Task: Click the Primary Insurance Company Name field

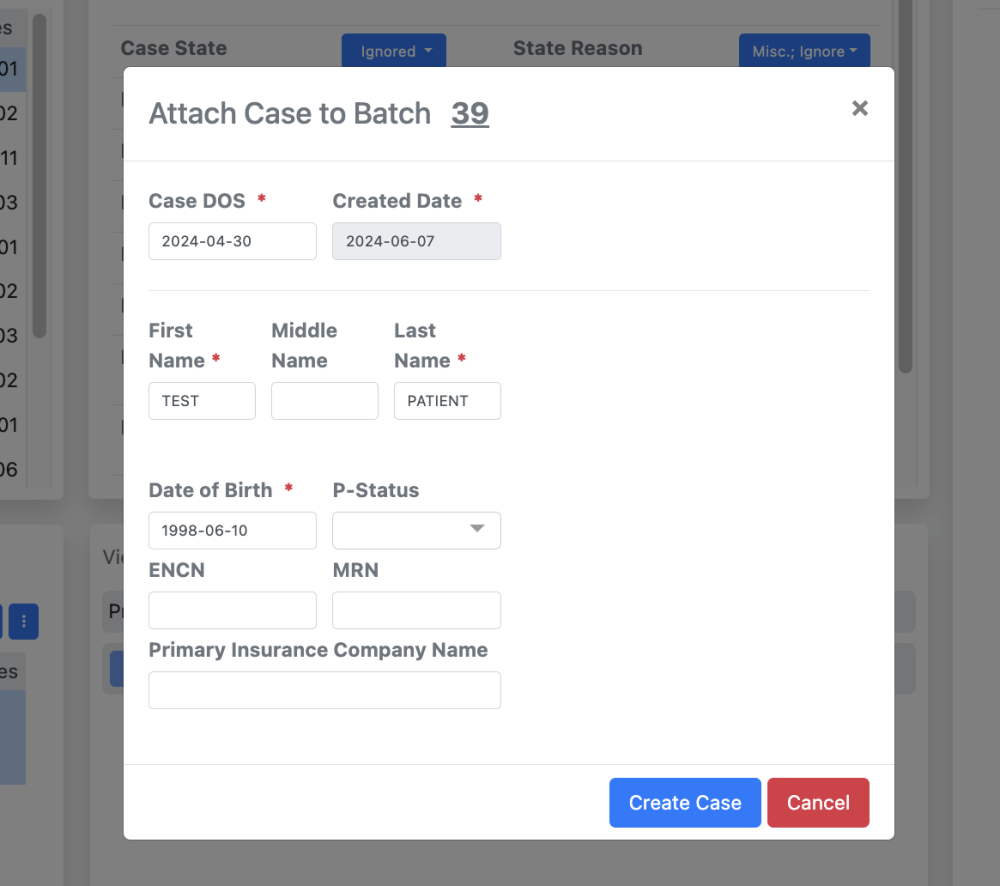Action: (324, 690)
